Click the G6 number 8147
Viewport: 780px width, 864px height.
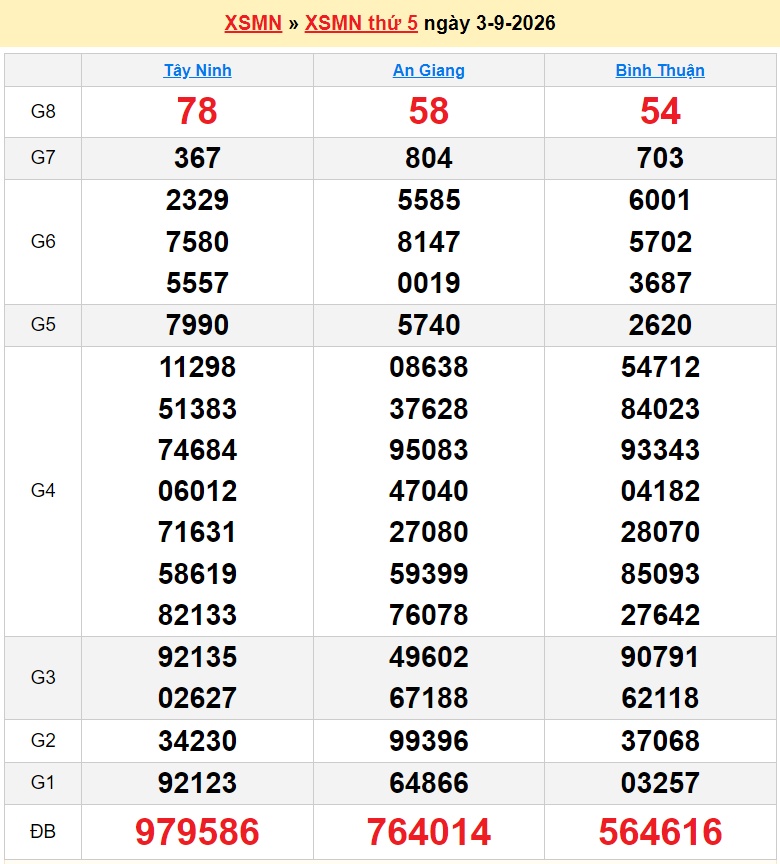(x=429, y=242)
